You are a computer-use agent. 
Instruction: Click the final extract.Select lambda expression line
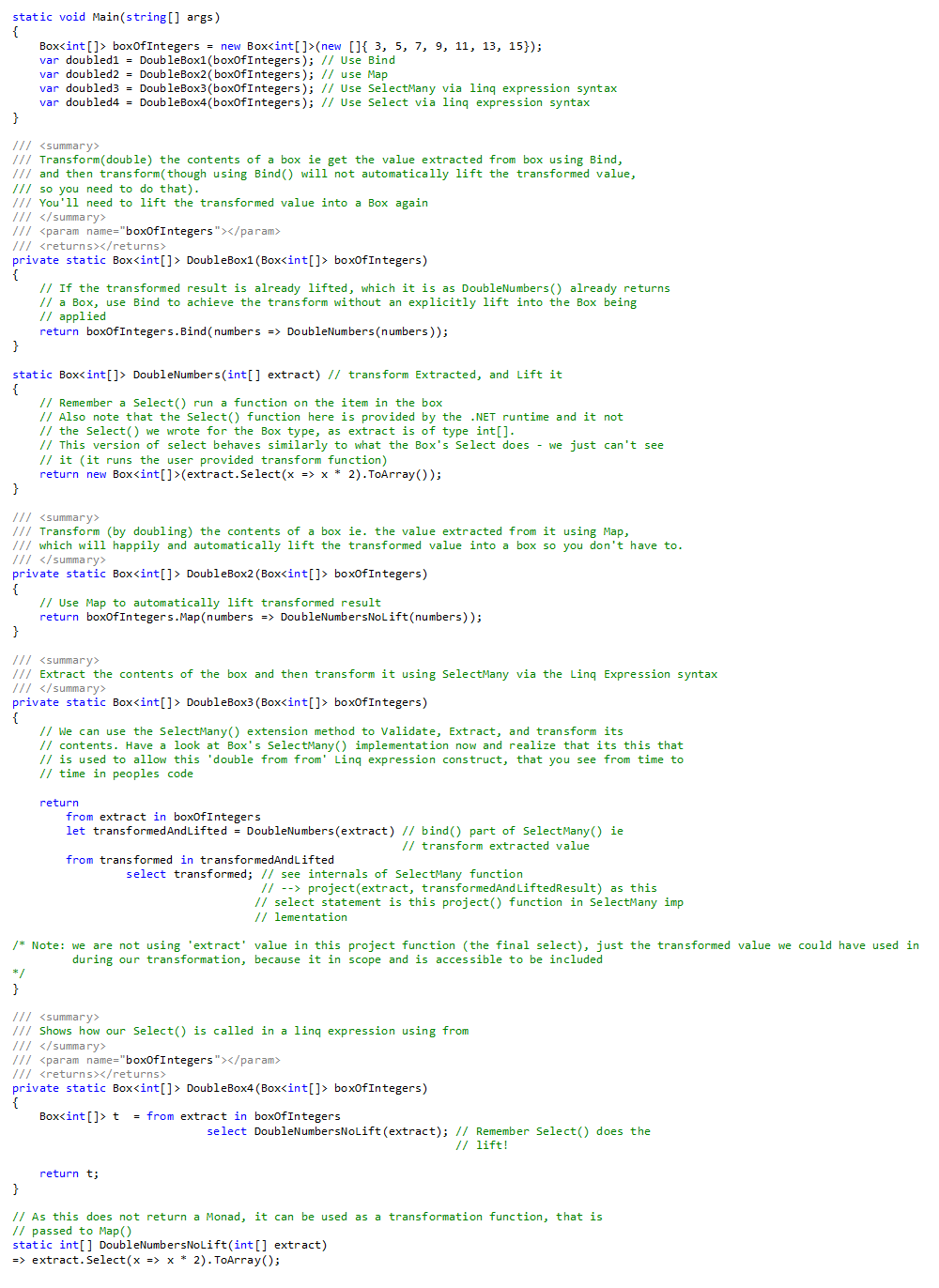coord(146,1260)
